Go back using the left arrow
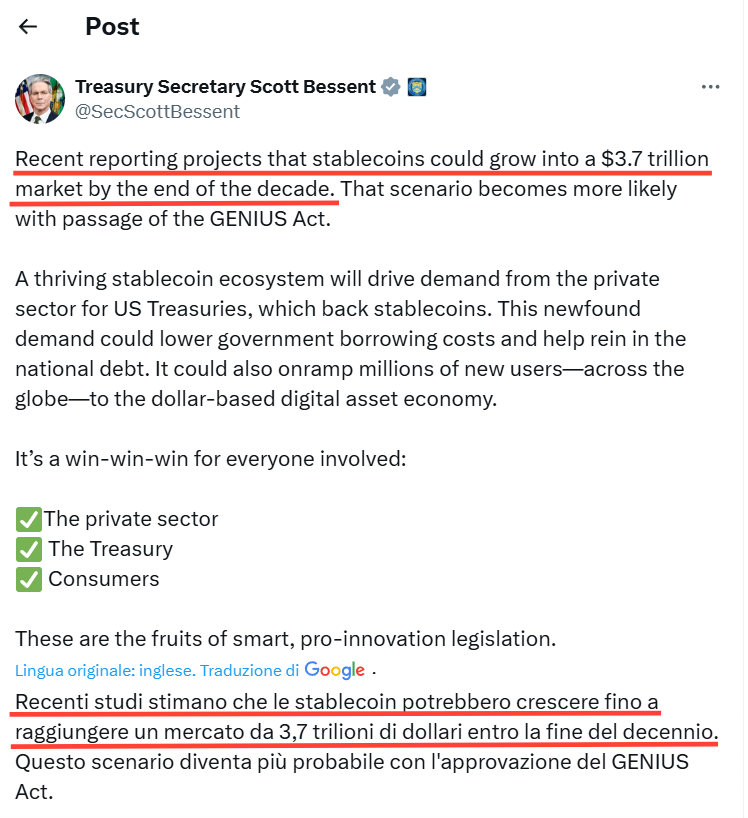748x818 pixels. click(28, 27)
